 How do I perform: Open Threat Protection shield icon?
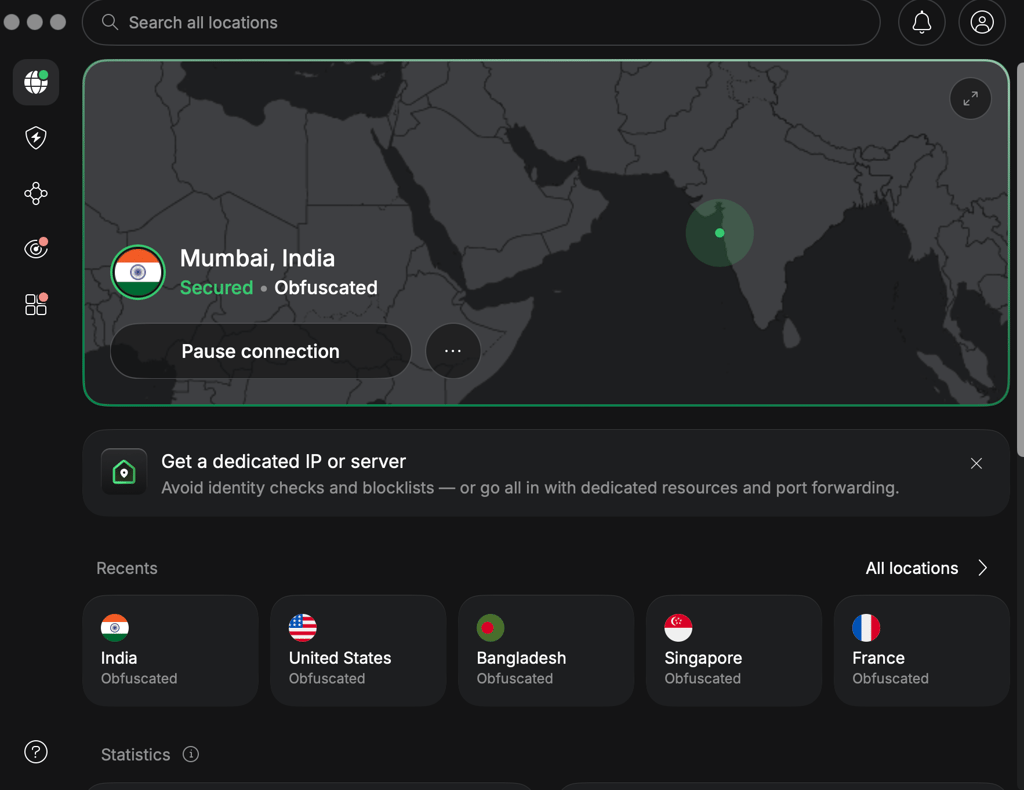click(x=36, y=138)
